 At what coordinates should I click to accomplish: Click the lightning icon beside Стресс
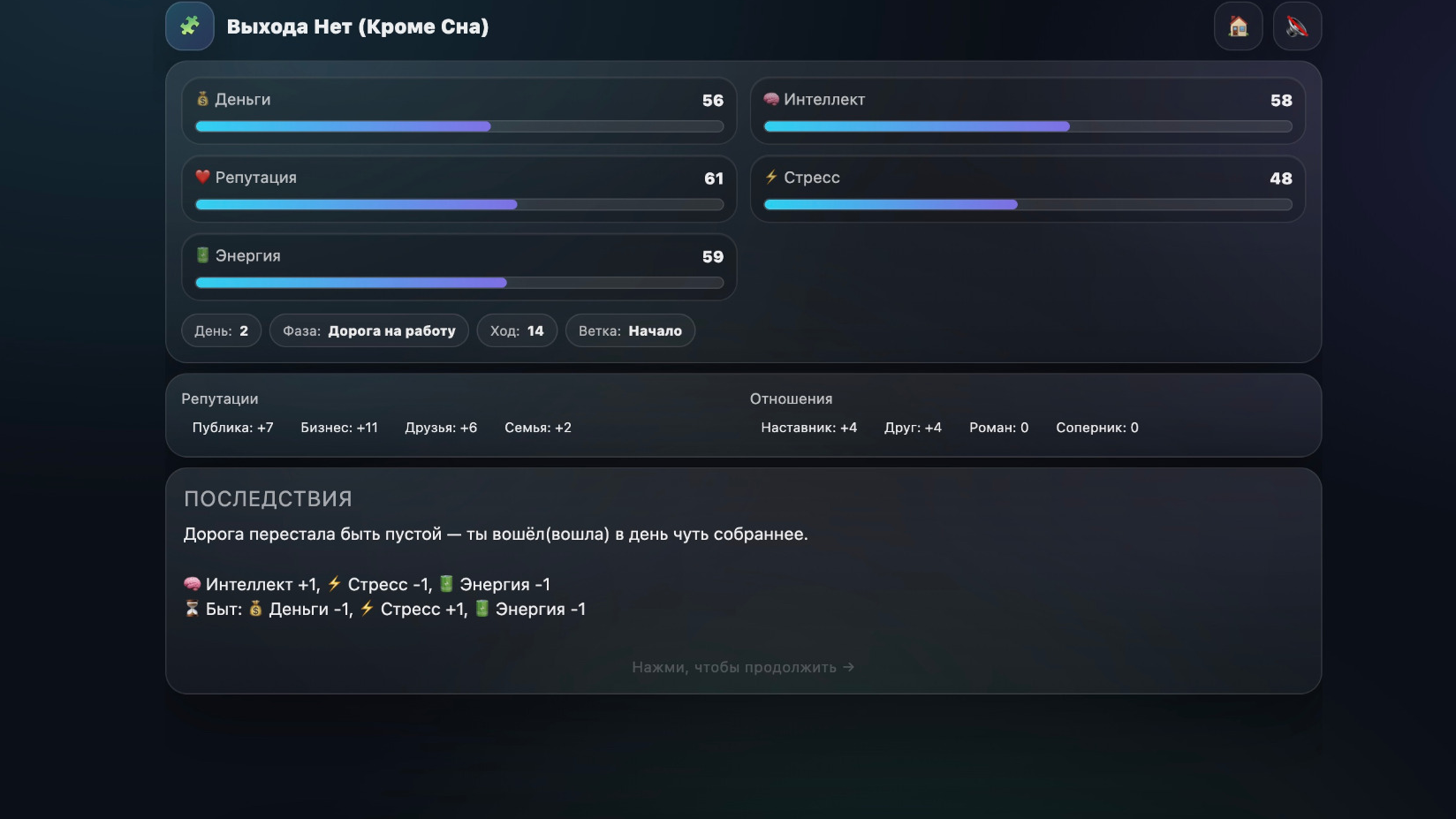pyautogui.click(x=772, y=177)
